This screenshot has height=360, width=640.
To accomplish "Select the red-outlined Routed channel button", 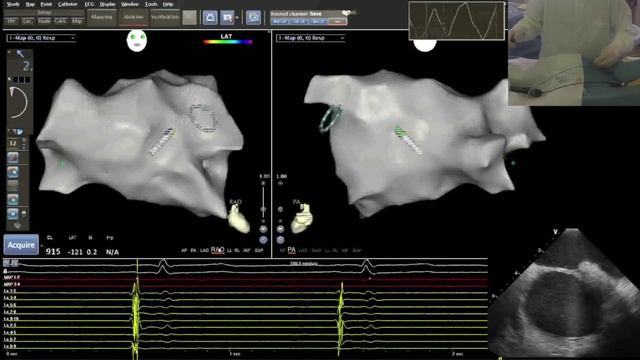I will [x=337, y=21].
